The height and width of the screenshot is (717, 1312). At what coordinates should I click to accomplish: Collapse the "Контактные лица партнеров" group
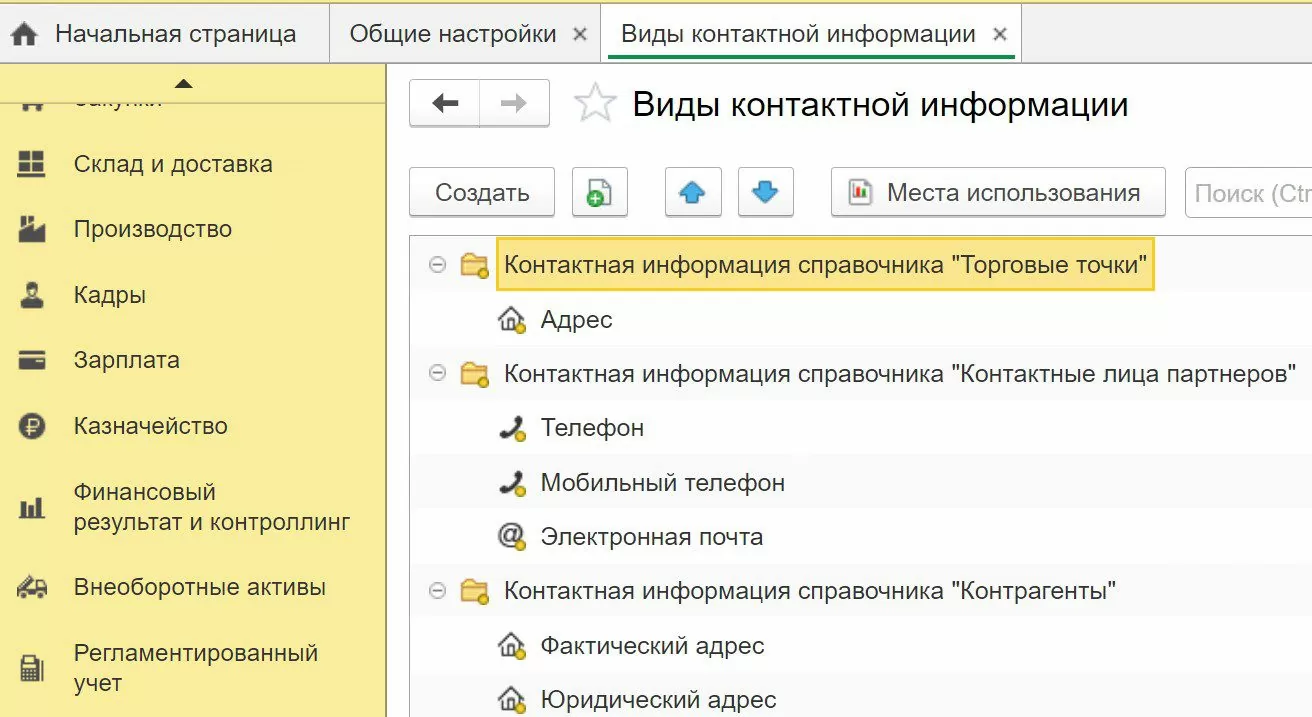pyautogui.click(x=436, y=373)
